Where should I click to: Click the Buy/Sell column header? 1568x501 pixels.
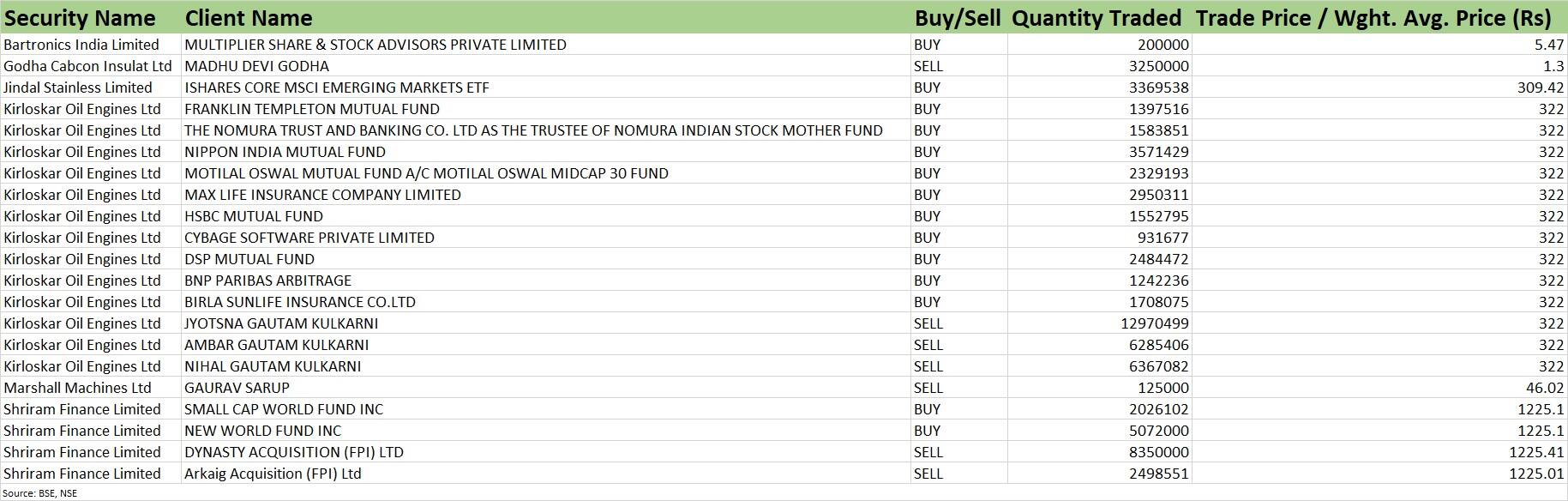coord(957,18)
